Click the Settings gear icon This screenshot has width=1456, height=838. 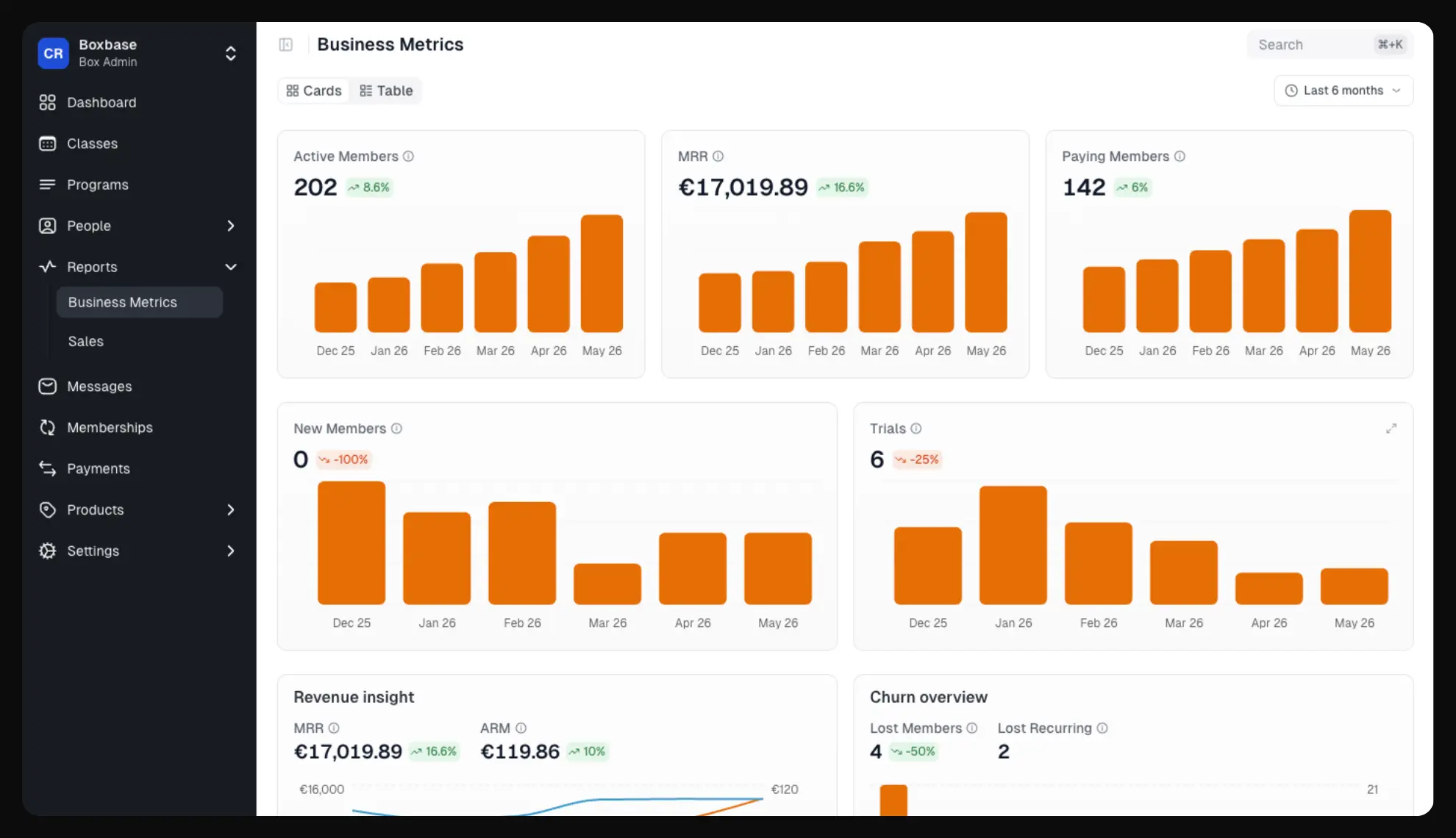47,551
